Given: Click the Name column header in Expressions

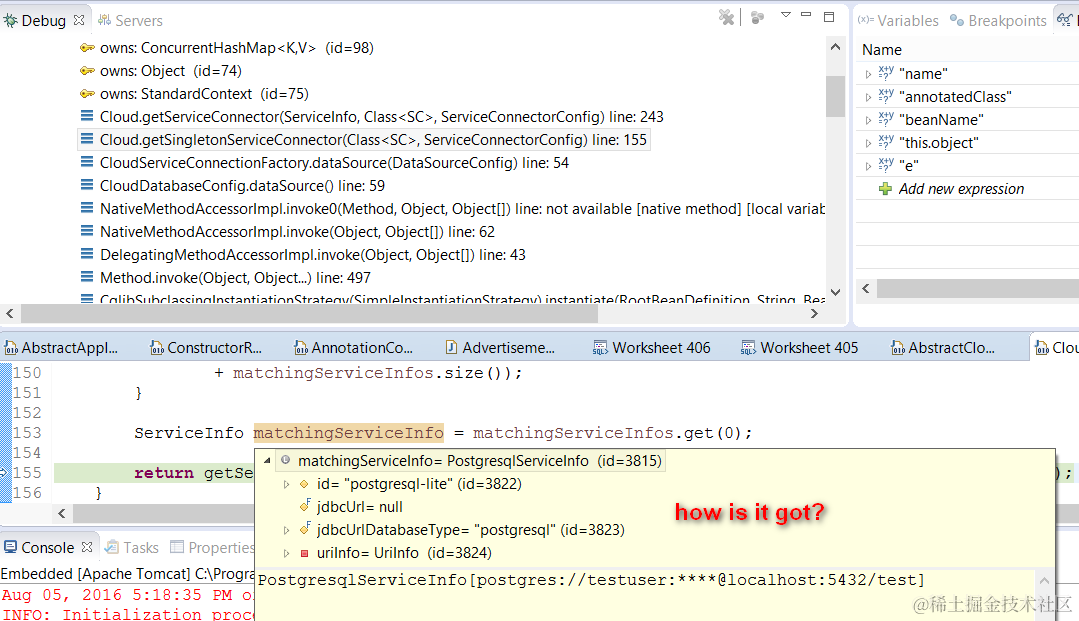Looking at the screenshot, I should pyautogui.click(x=882, y=50).
